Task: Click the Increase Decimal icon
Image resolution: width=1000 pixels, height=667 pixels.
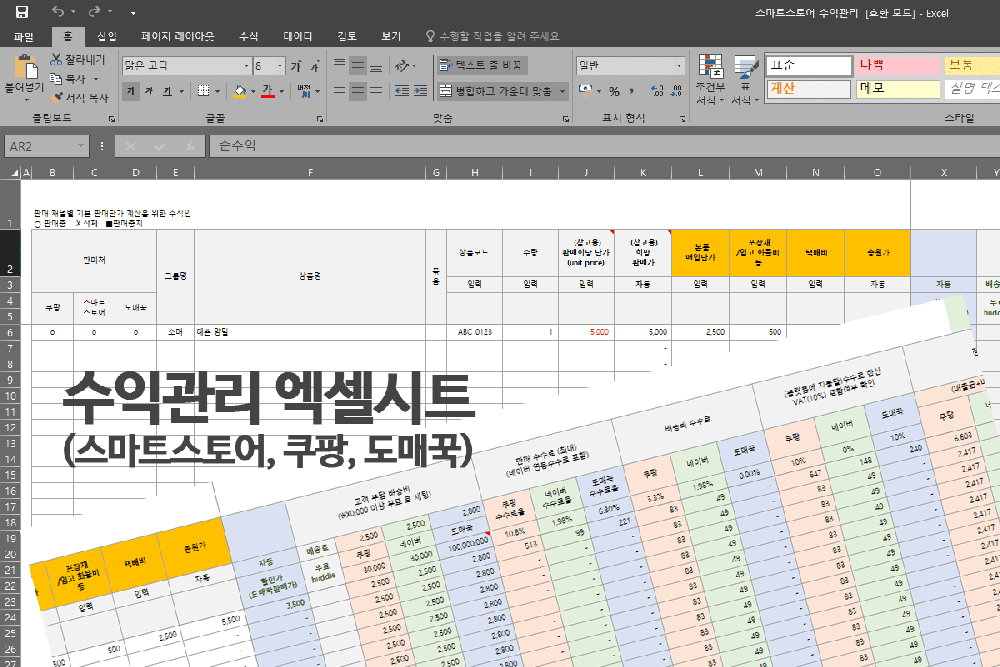Action: [655, 91]
